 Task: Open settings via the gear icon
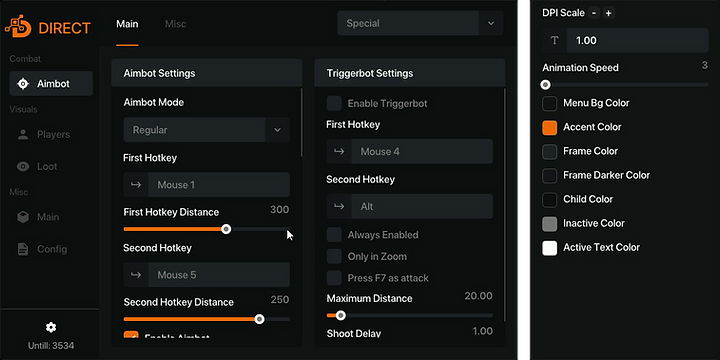(51, 327)
